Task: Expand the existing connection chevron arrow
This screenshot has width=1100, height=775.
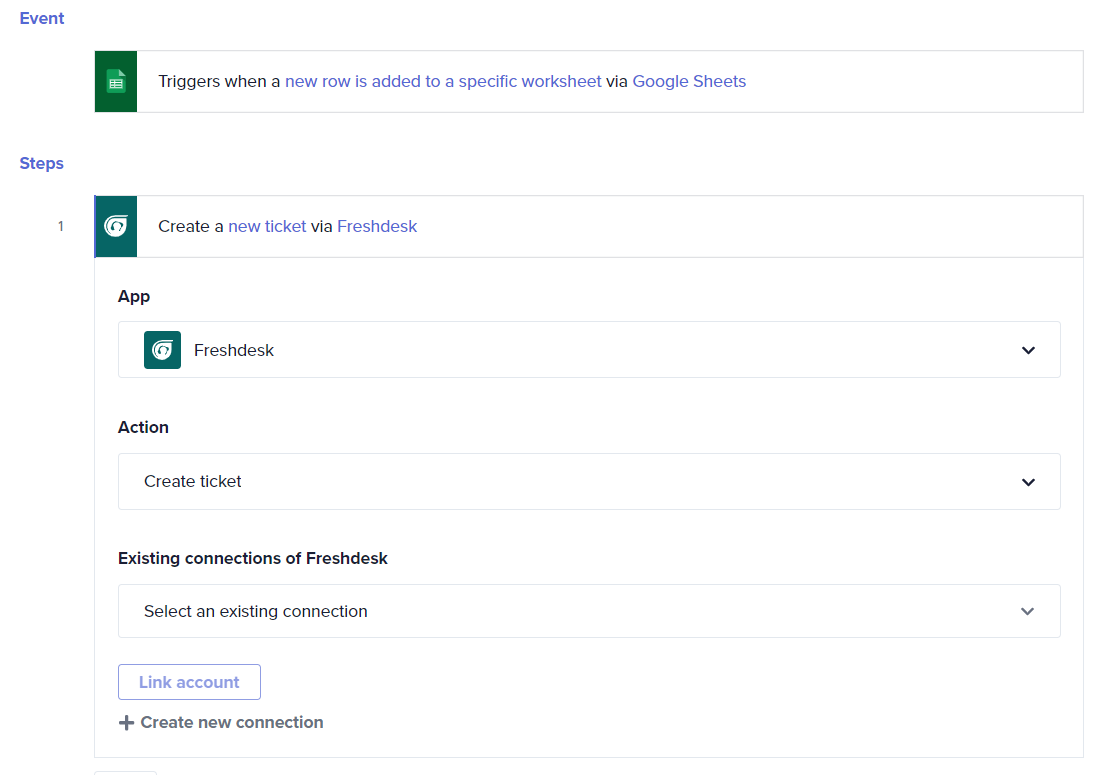Action: 1027,612
